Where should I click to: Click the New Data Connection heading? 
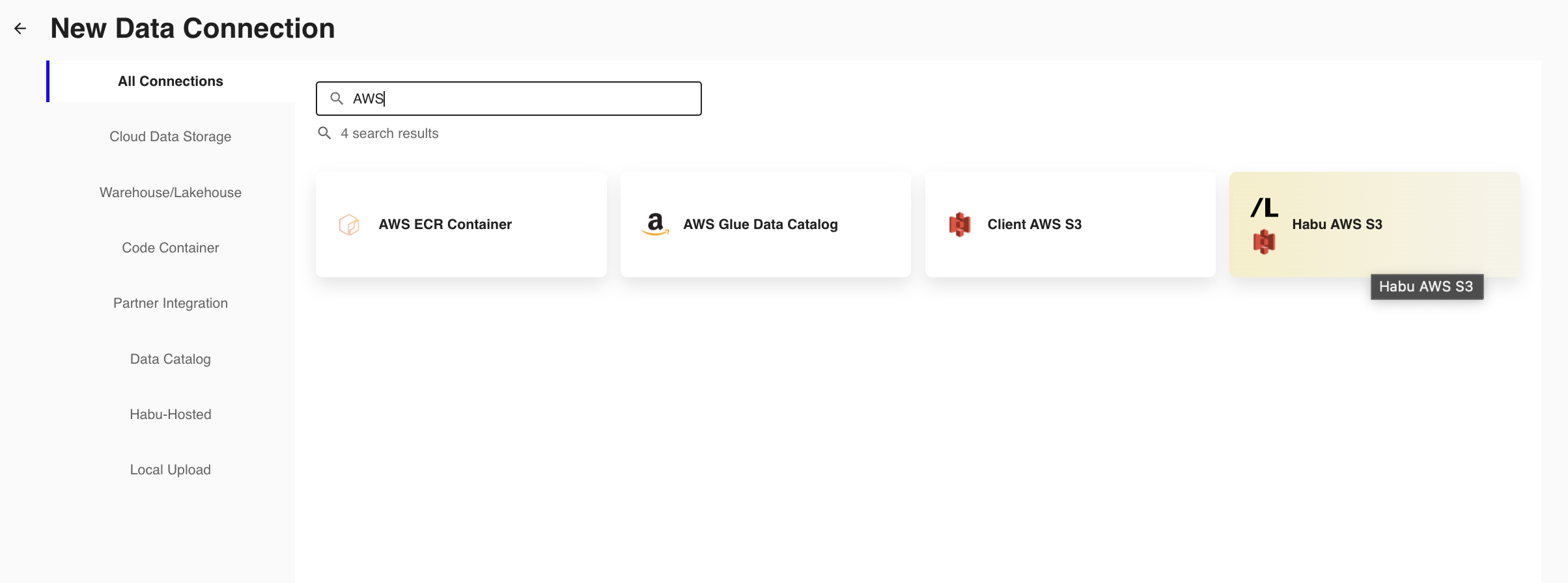(193, 29)
